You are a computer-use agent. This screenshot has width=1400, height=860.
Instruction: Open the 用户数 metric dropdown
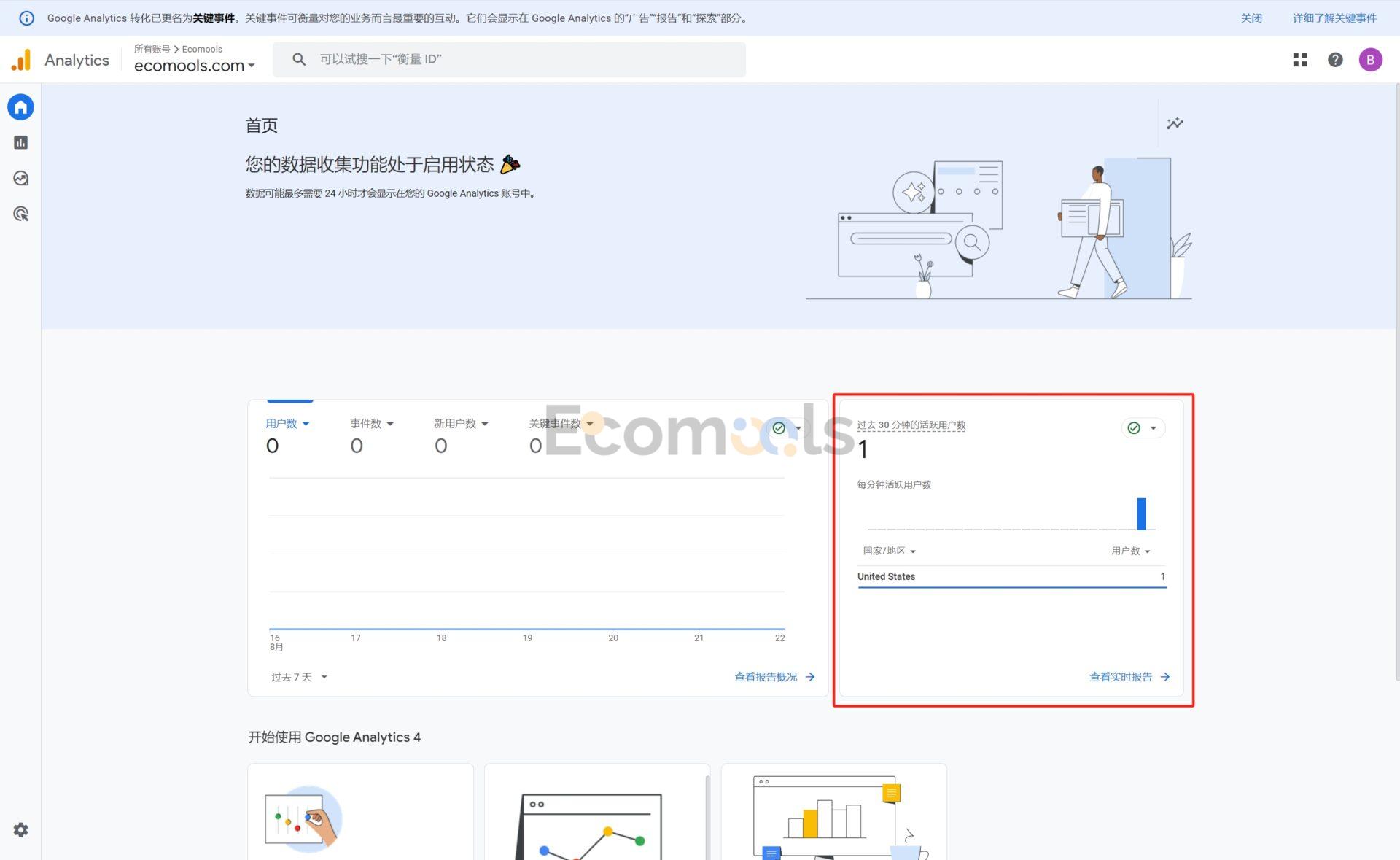287,424
